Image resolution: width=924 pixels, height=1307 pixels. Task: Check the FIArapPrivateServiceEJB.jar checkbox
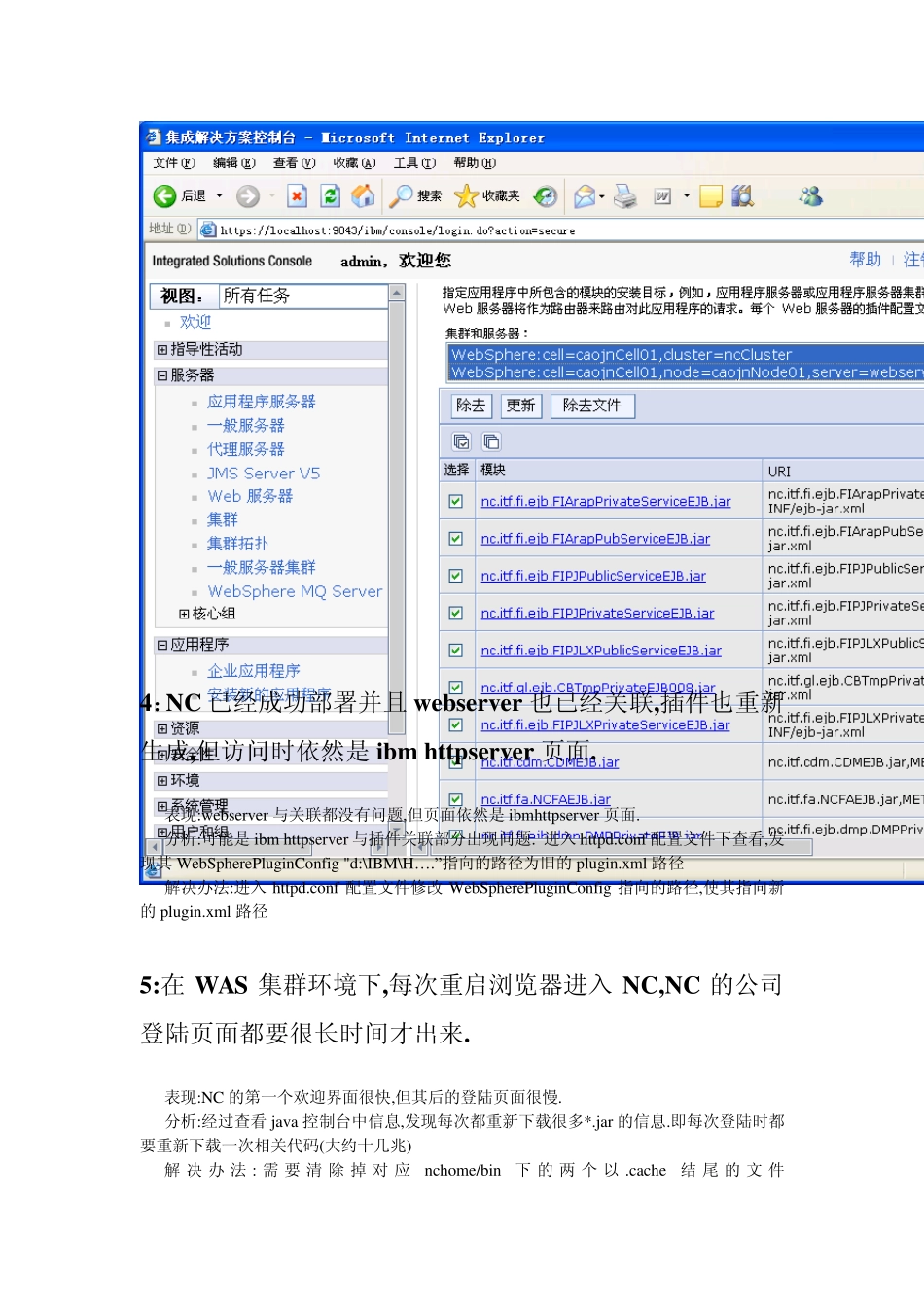[x=455, y=502]
